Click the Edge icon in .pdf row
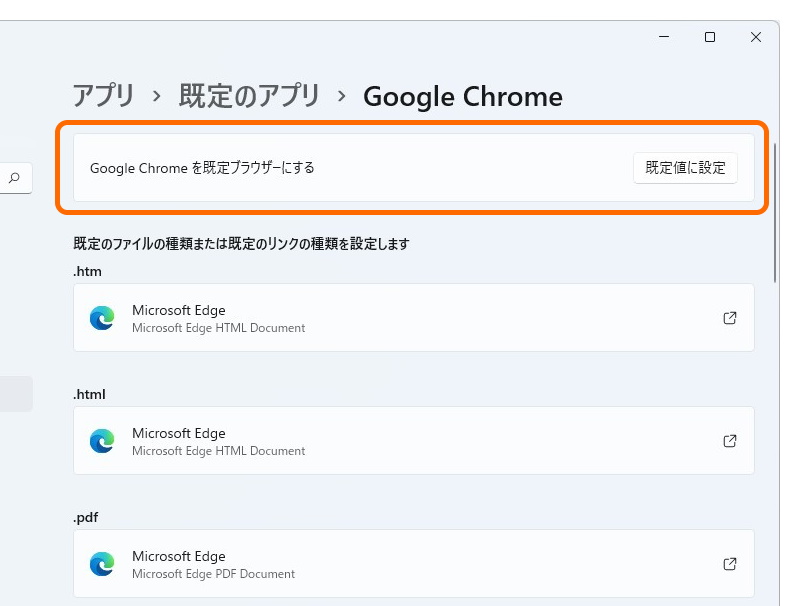Viewport: 800px width, 606px height. [102, 564]
